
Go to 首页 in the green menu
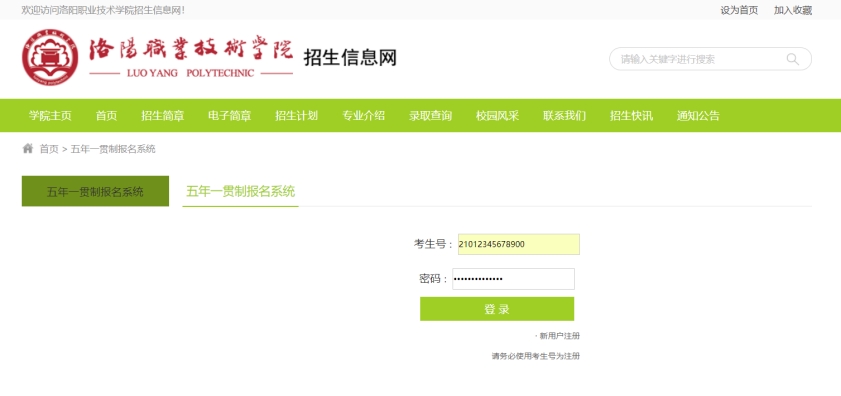click(x=106, y=115)
